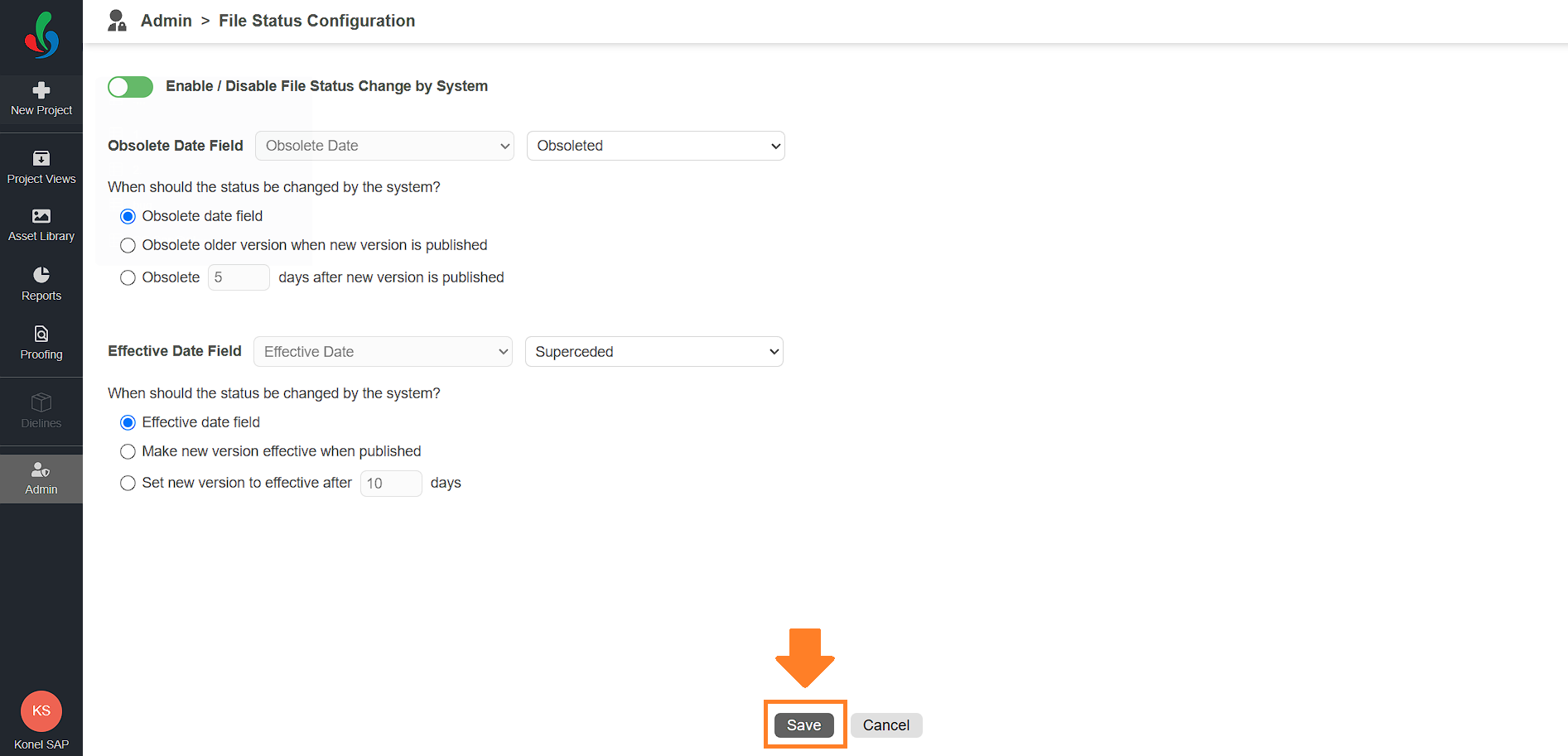
Task: Open the Obsolete Date dropdown
Action: [384, 146]
